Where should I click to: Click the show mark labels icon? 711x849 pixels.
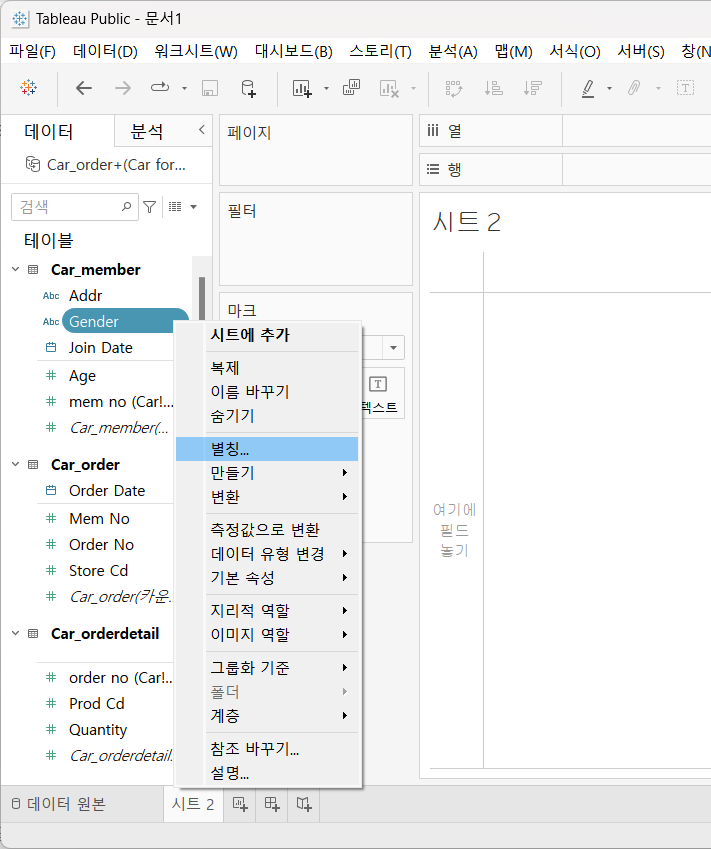pos(686,88)
